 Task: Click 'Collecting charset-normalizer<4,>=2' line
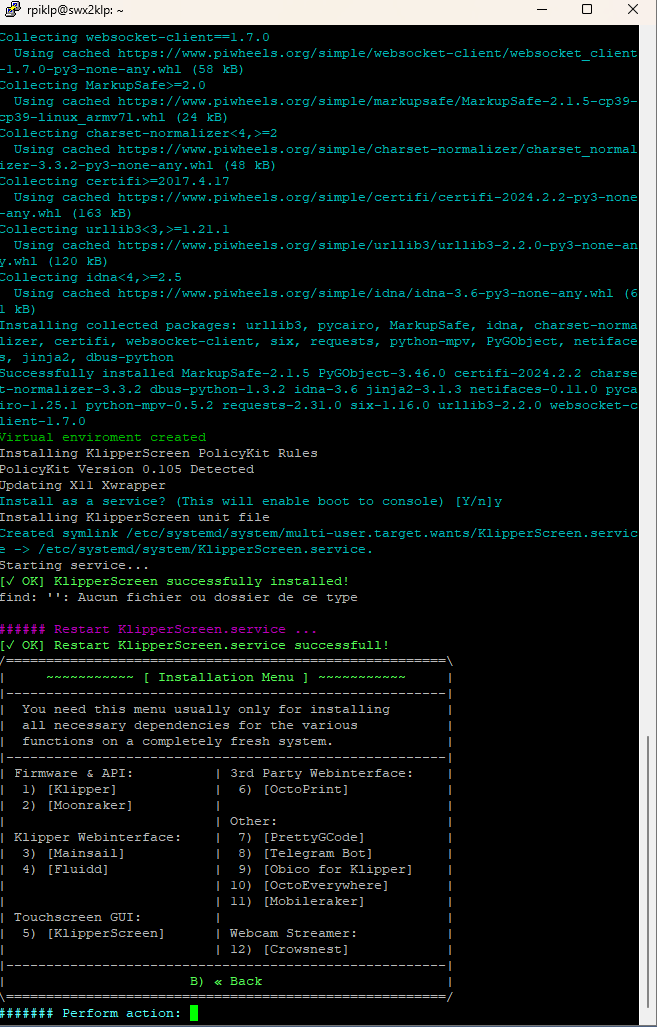click(138, 134)
